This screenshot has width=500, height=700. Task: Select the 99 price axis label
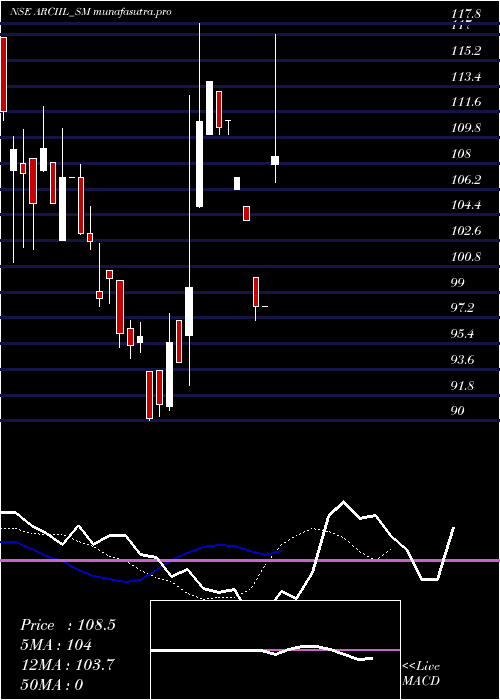[458, 283]
